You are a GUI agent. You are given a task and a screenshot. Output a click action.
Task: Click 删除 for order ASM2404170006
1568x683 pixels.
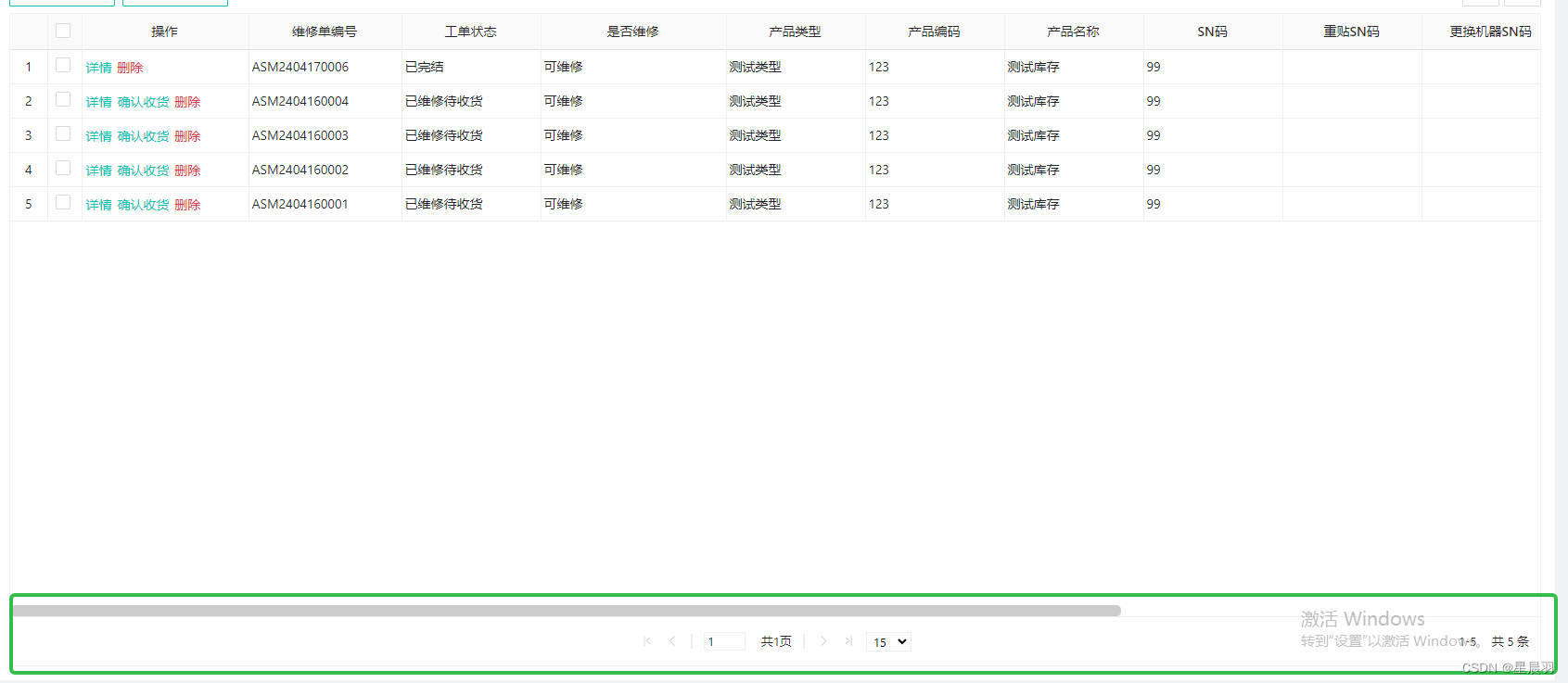(x=130, y=68)
